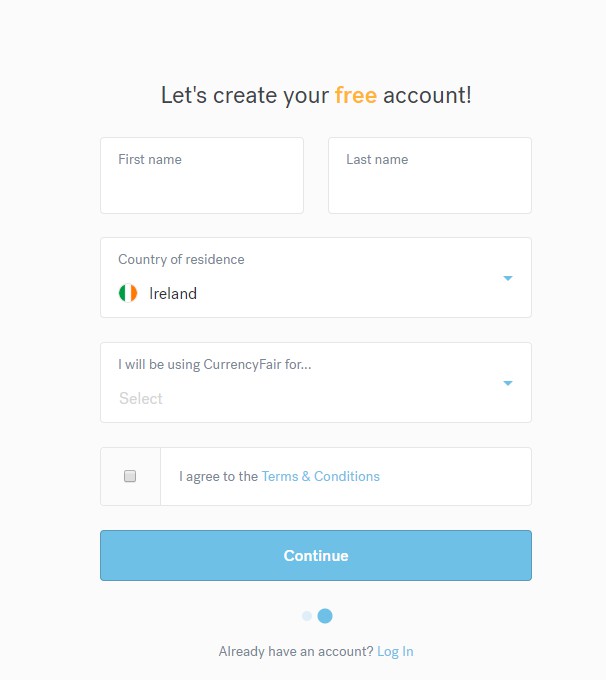Click the Country of residence arrow icon

(x=508, y=278)
